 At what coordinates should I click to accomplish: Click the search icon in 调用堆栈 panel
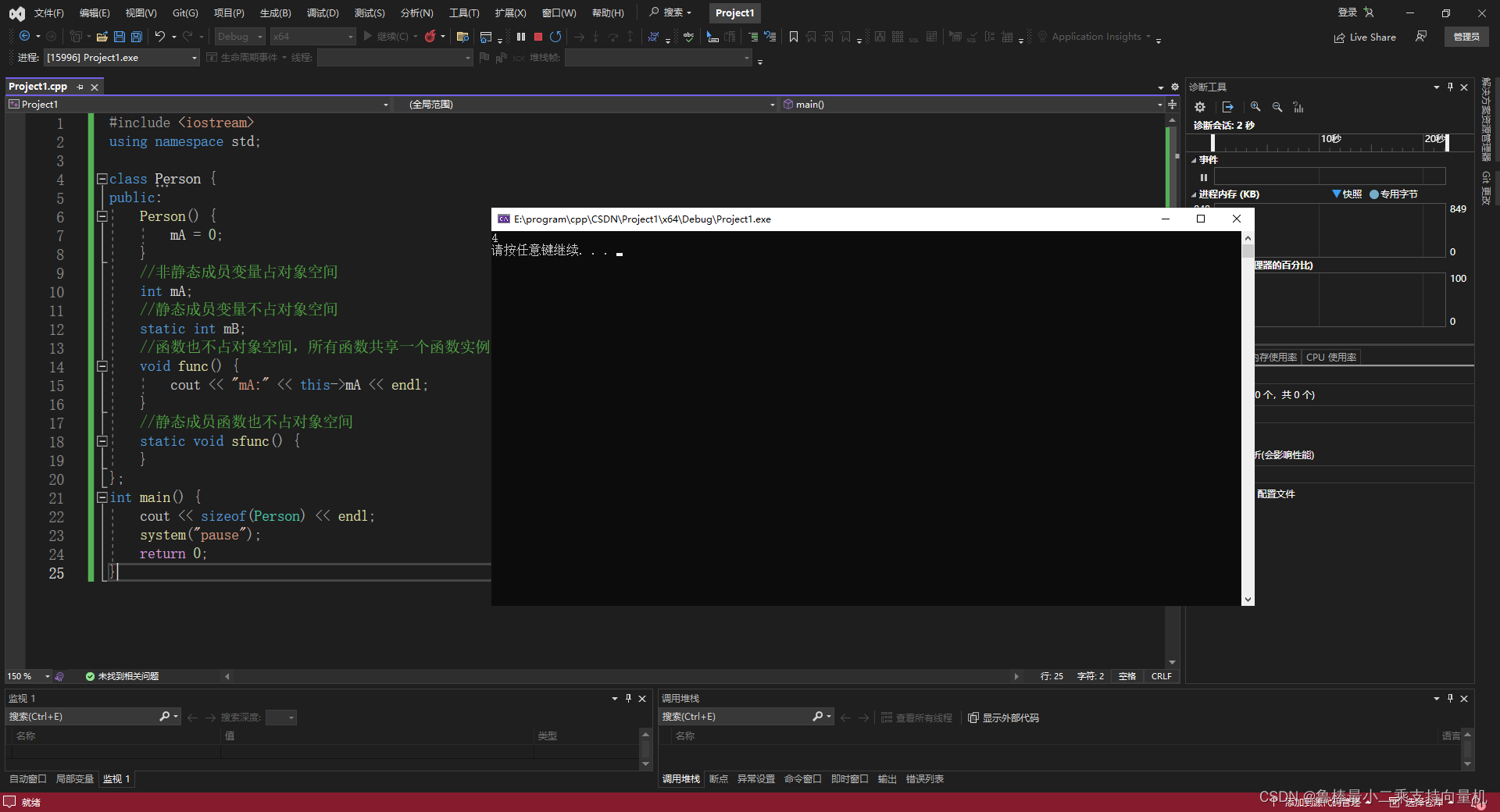pyautogui.click(x=818, y=716)
